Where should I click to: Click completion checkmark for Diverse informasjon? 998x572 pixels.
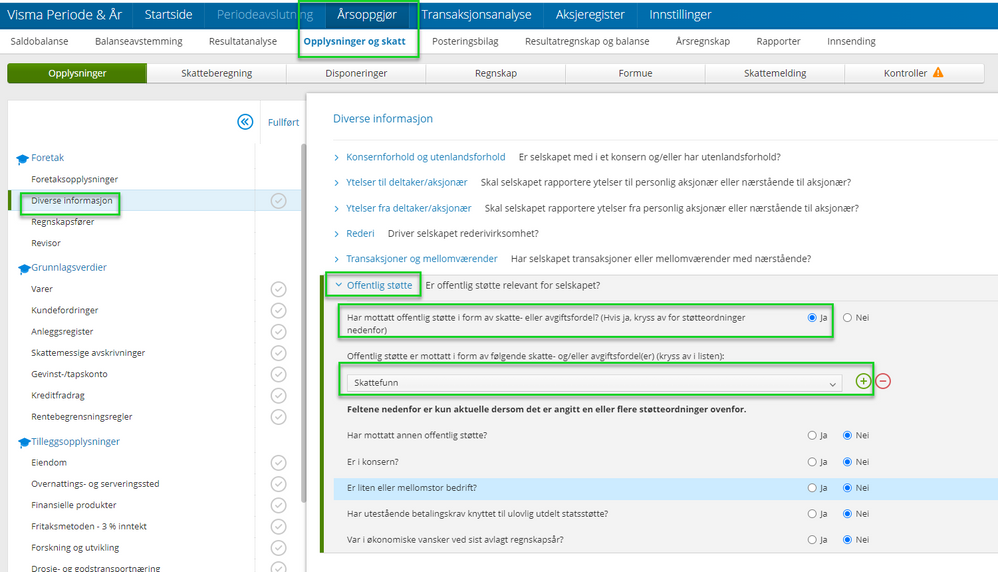tap(278, 200)
